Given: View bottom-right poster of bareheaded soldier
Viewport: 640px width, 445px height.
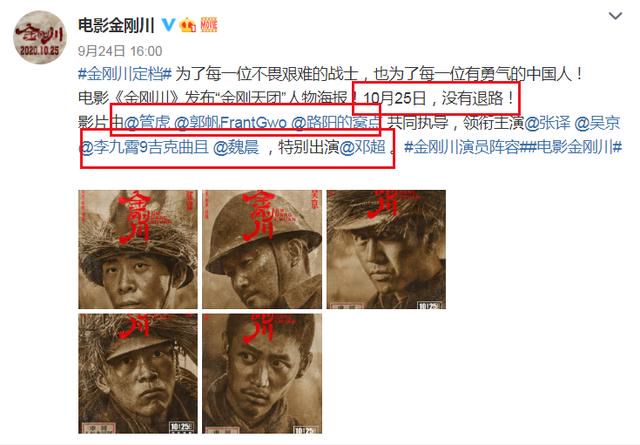Looking at the screenshot, I should pyautogui.click(x=262, y=373).
